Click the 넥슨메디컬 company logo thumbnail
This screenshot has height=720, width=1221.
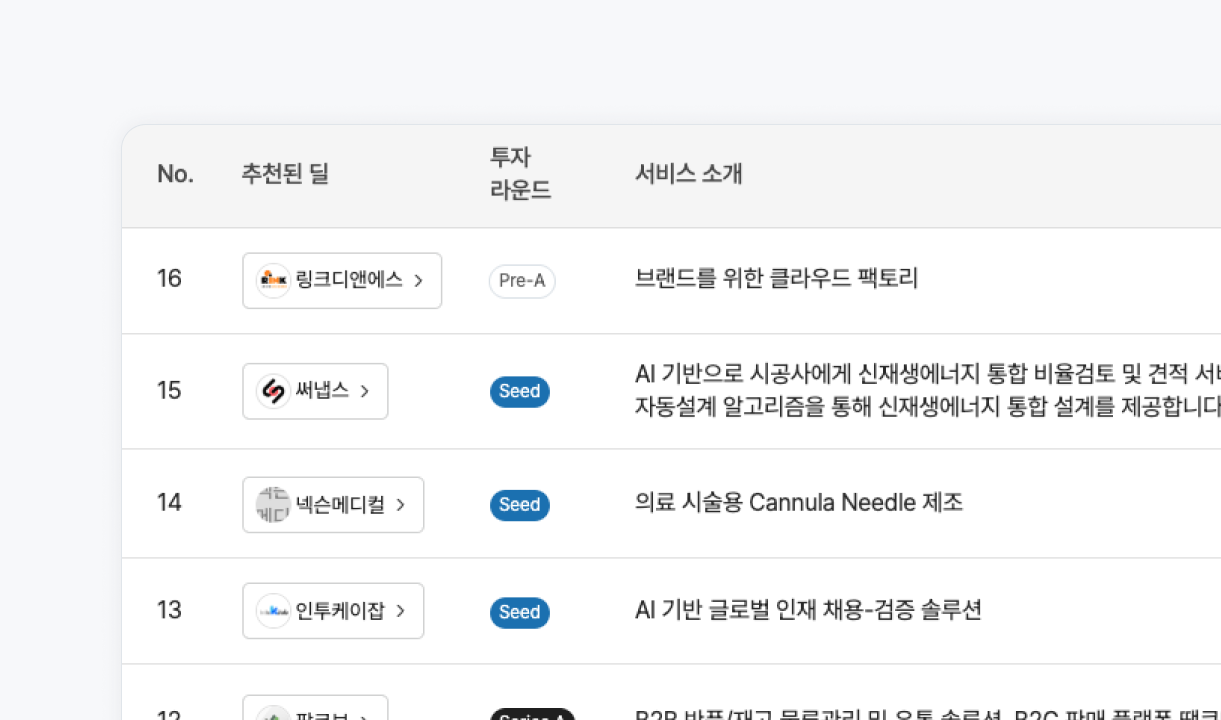click(273, 505)
